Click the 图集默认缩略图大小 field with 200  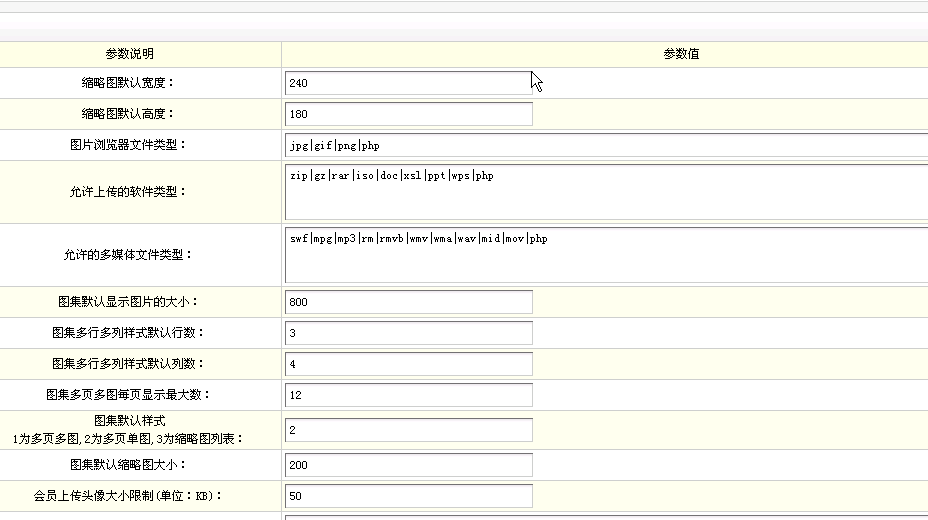coord(408,465)
